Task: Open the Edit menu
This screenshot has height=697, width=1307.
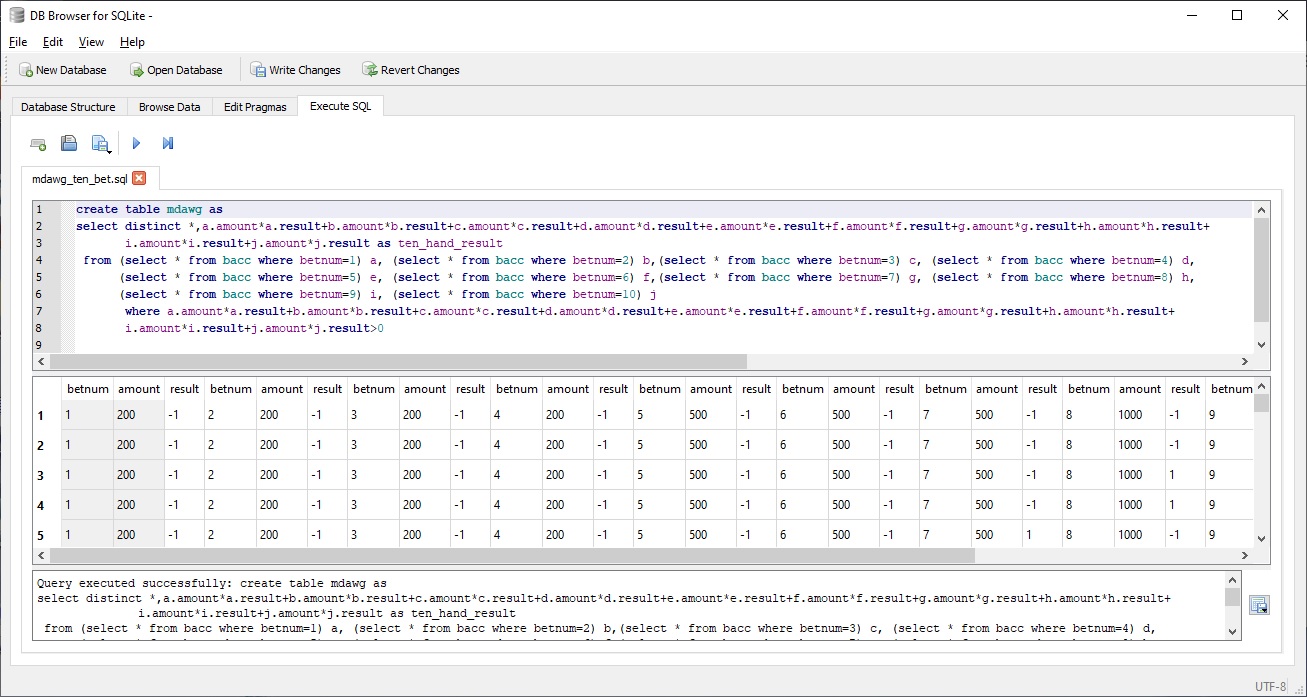Action: [x=53, y=42]
